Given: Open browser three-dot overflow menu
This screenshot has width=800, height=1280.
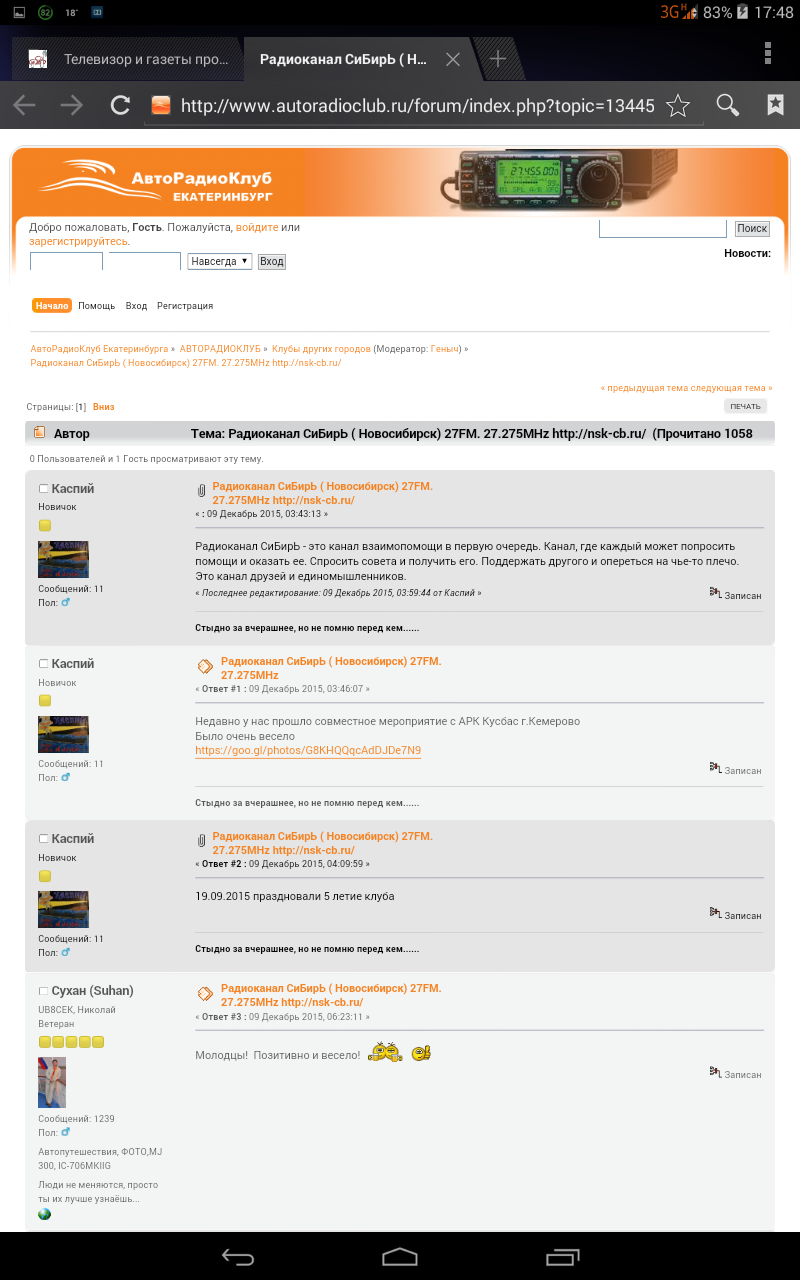Looking at the screenshot, I should [767, 53].
